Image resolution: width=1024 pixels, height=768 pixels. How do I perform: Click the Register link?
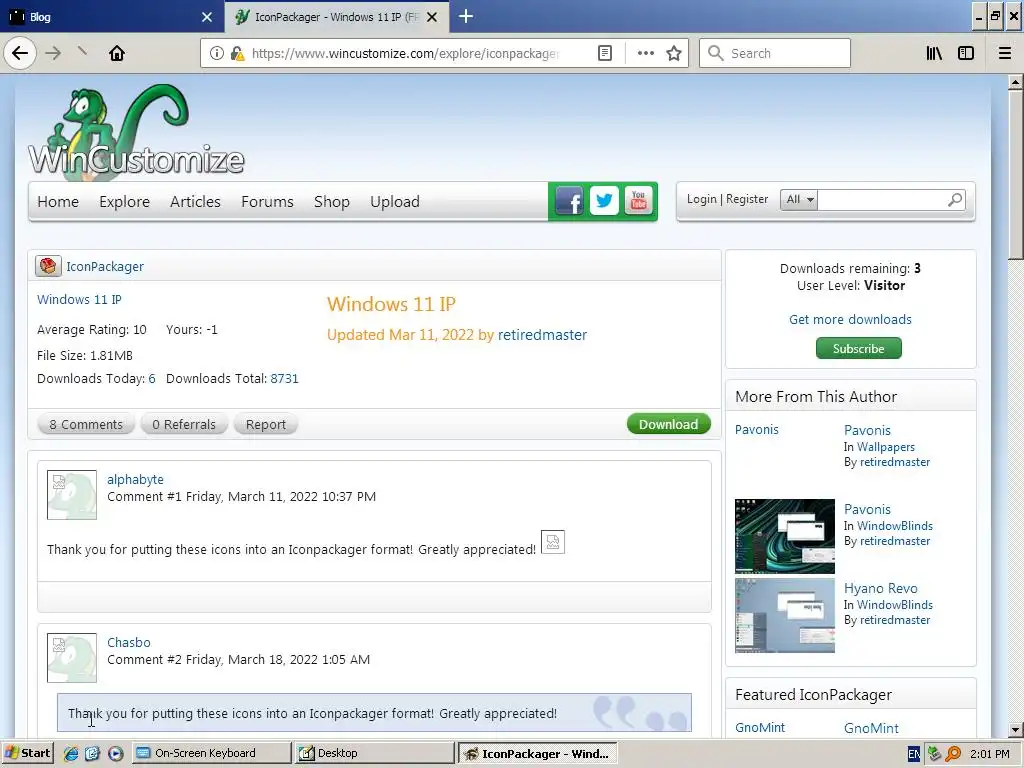tap(747, 199)
